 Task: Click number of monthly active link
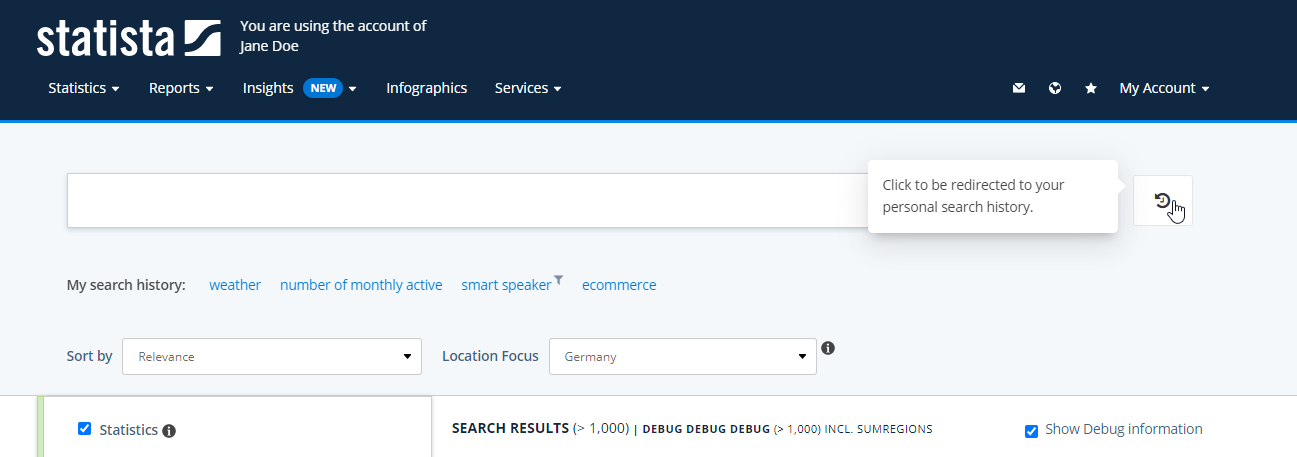tap(361, 285)
